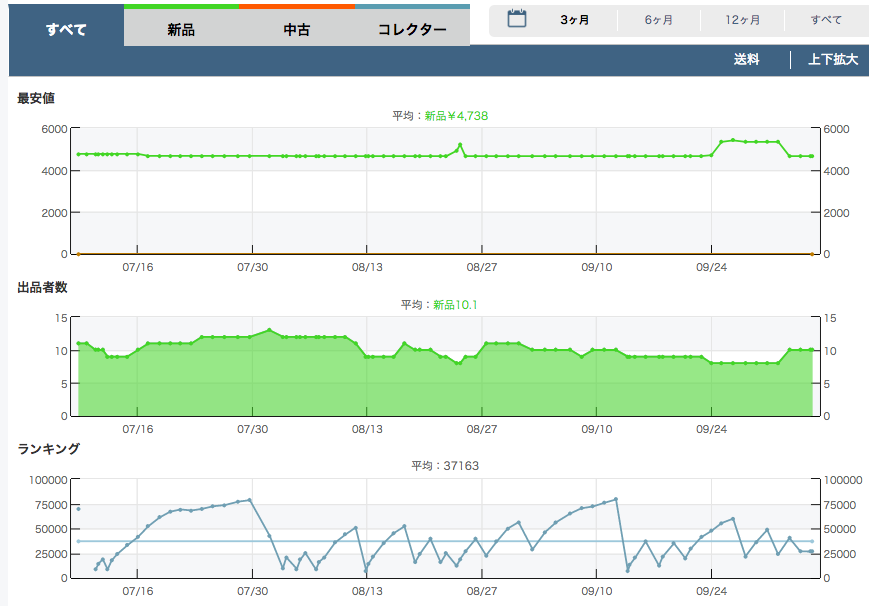Toggle the 送料 shipping option
Viewport: 869px width, 606px height.
pos(746,60)
